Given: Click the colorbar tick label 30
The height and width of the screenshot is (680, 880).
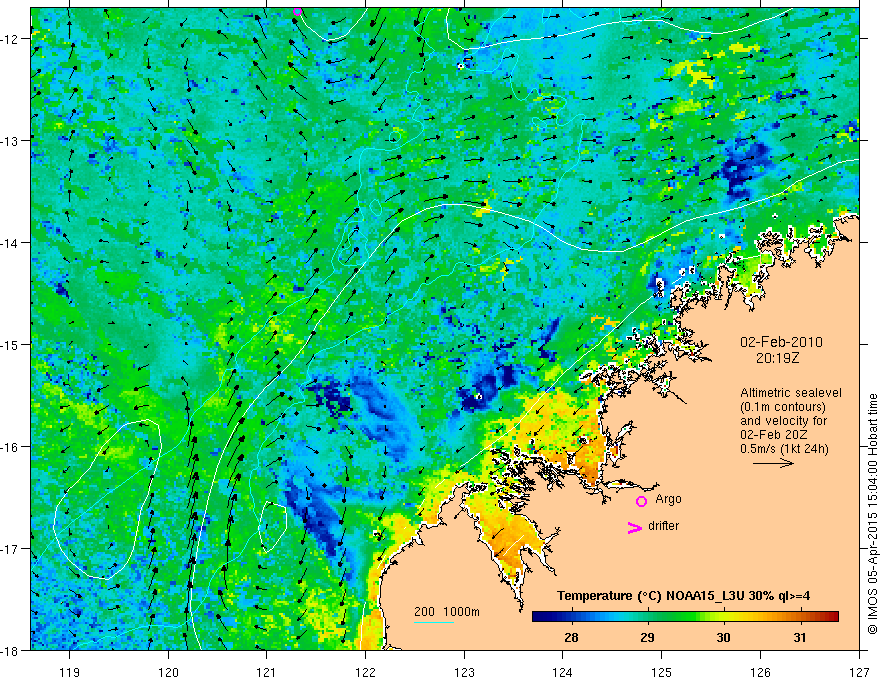Looking at the screenshot, I should point(723,638).
